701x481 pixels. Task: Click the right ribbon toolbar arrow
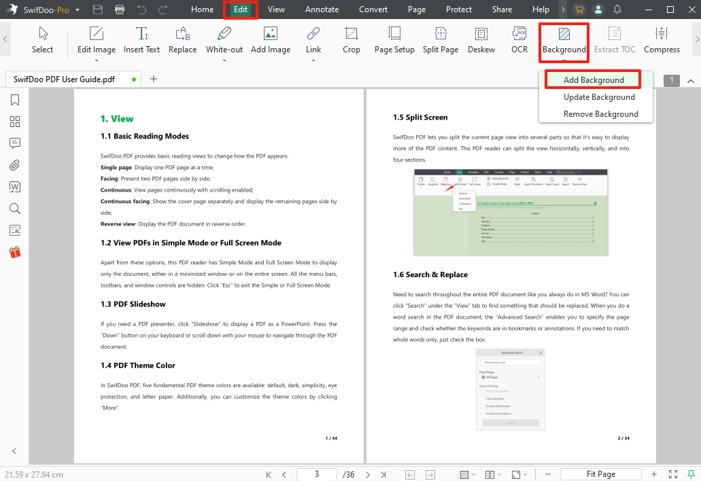tap(697, 39)
